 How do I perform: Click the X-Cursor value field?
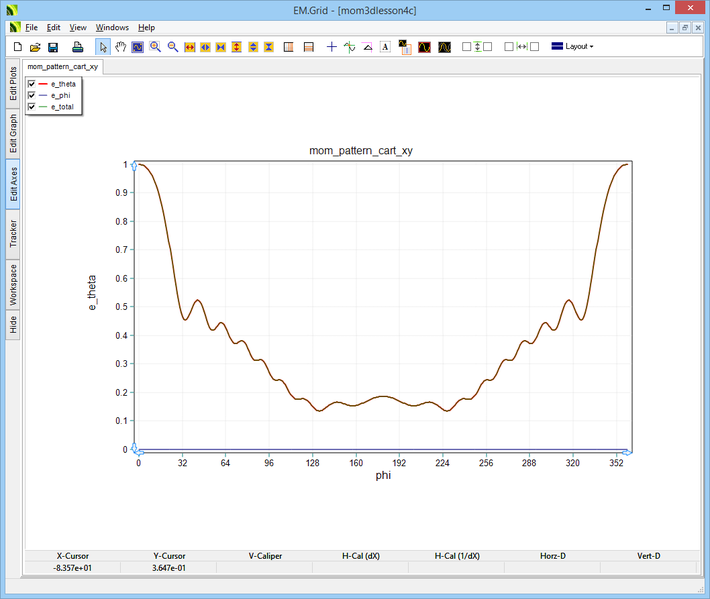coord(72,568)
